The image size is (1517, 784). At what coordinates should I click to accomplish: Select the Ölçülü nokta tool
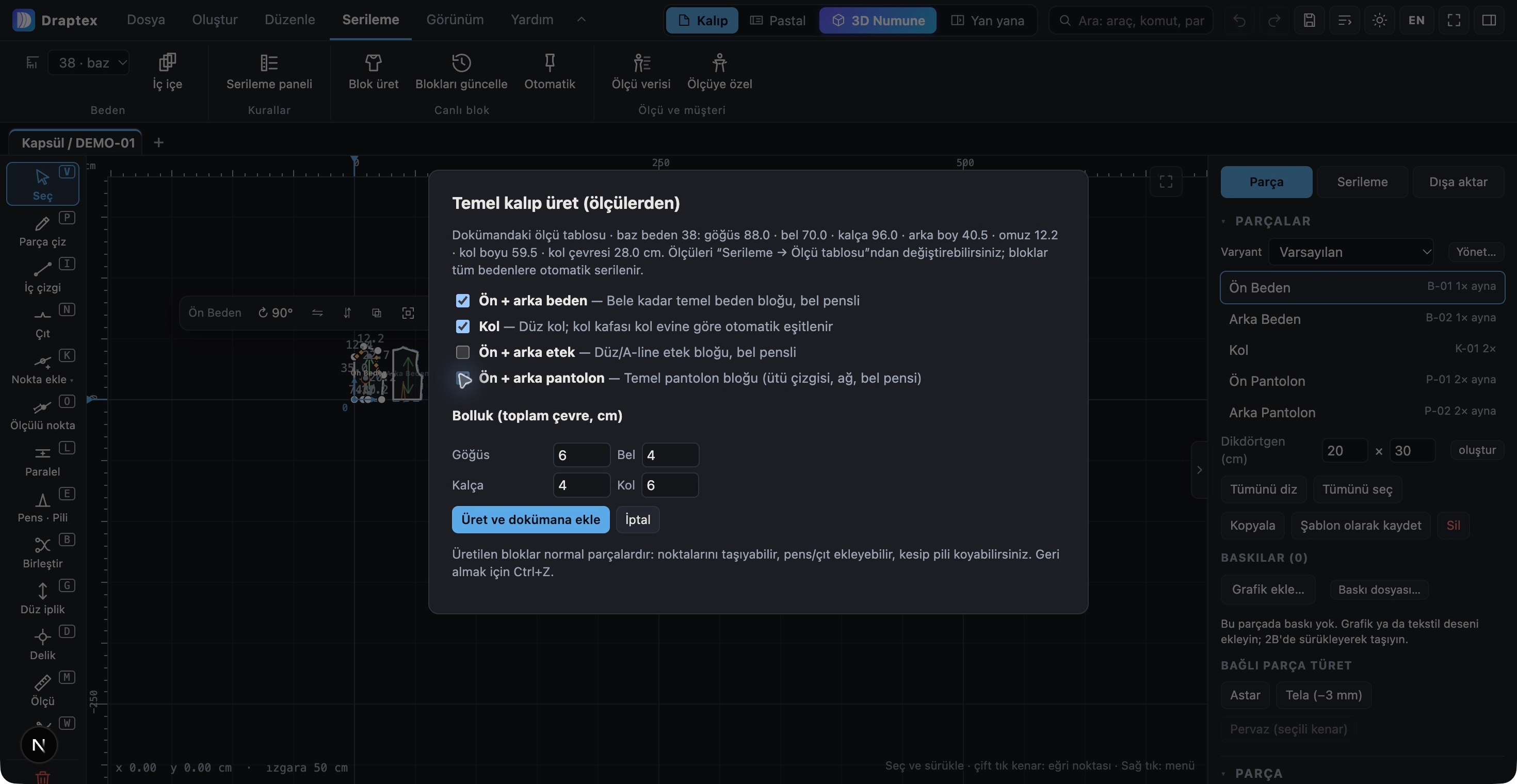tap(42, 414)
